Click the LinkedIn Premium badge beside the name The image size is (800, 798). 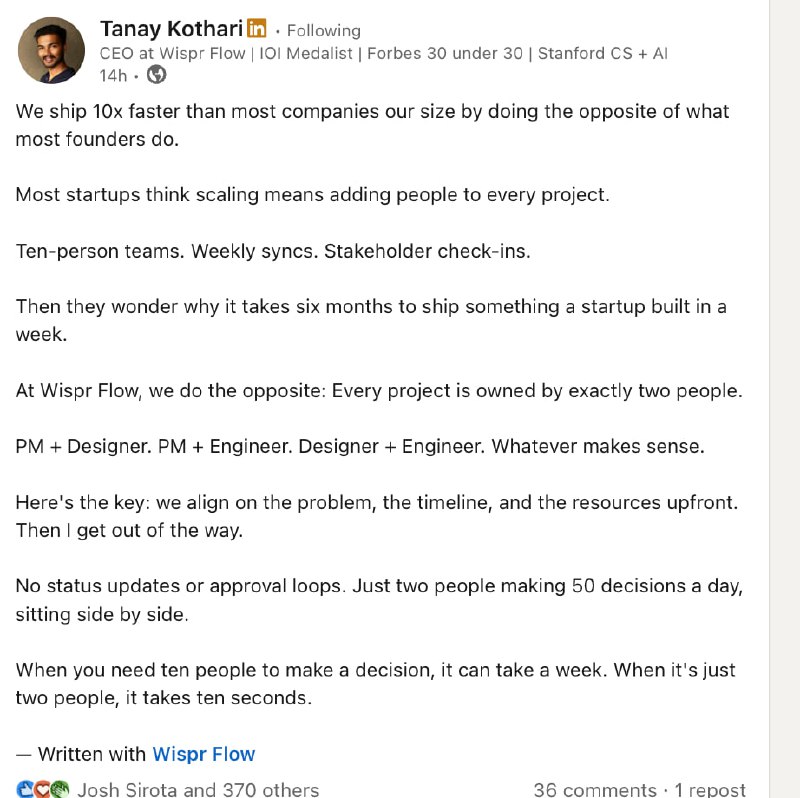[x=257, y=29]
